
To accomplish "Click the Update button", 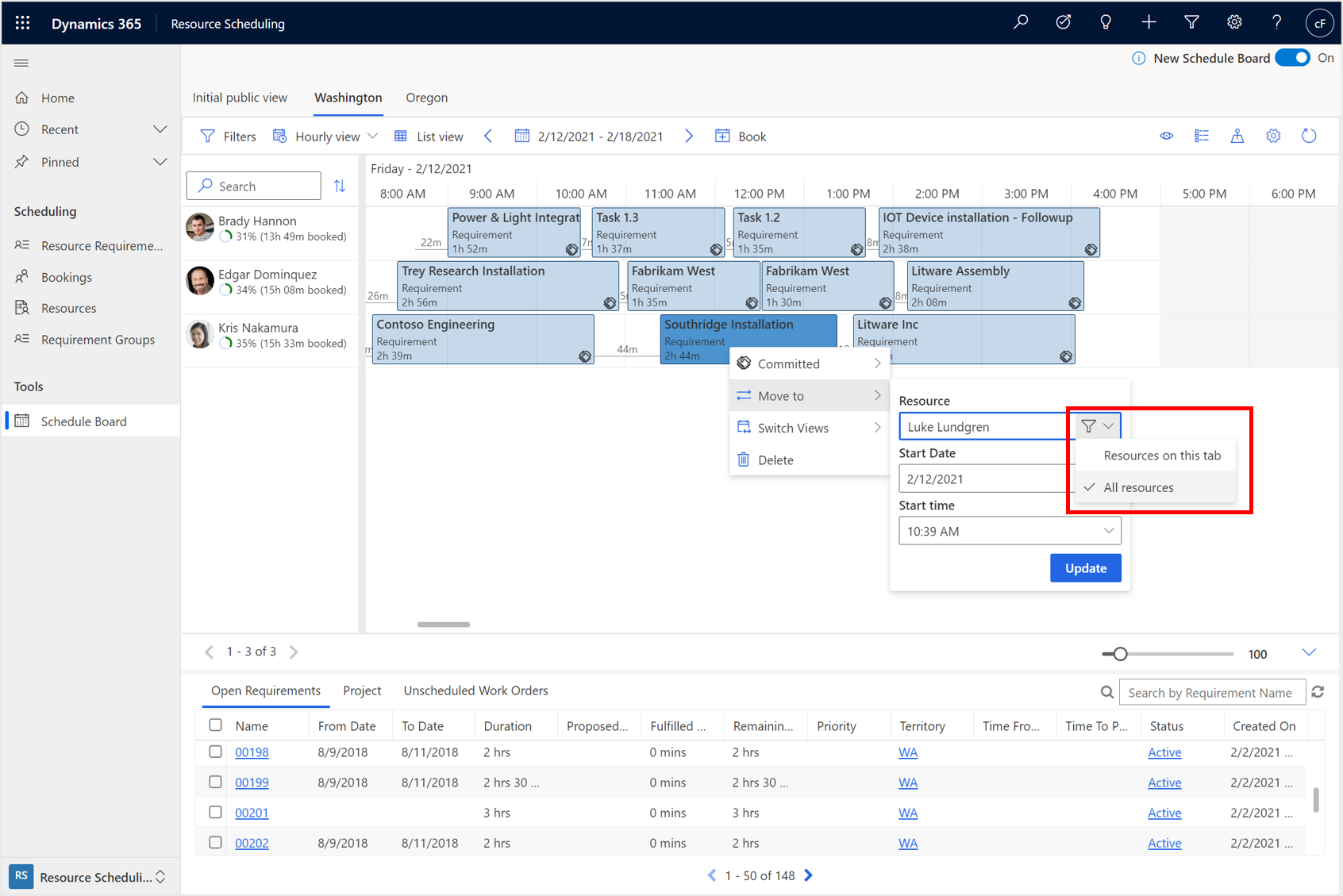I will (1085, 567).
